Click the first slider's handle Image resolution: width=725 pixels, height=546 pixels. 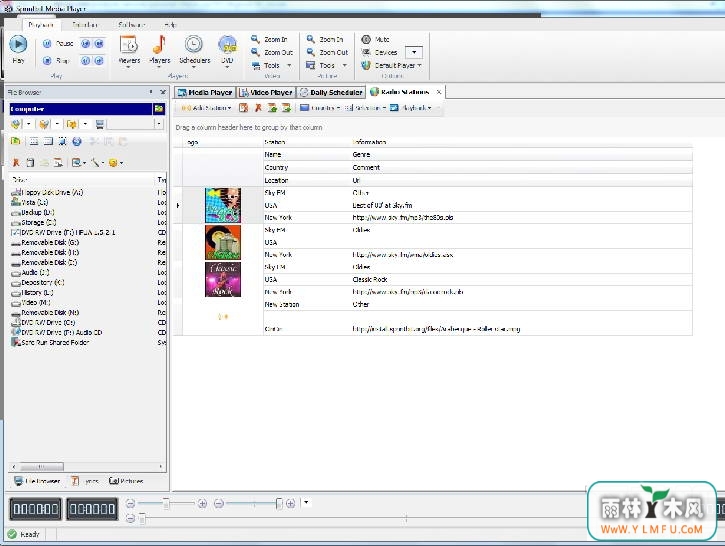click(x=166, y=503)
